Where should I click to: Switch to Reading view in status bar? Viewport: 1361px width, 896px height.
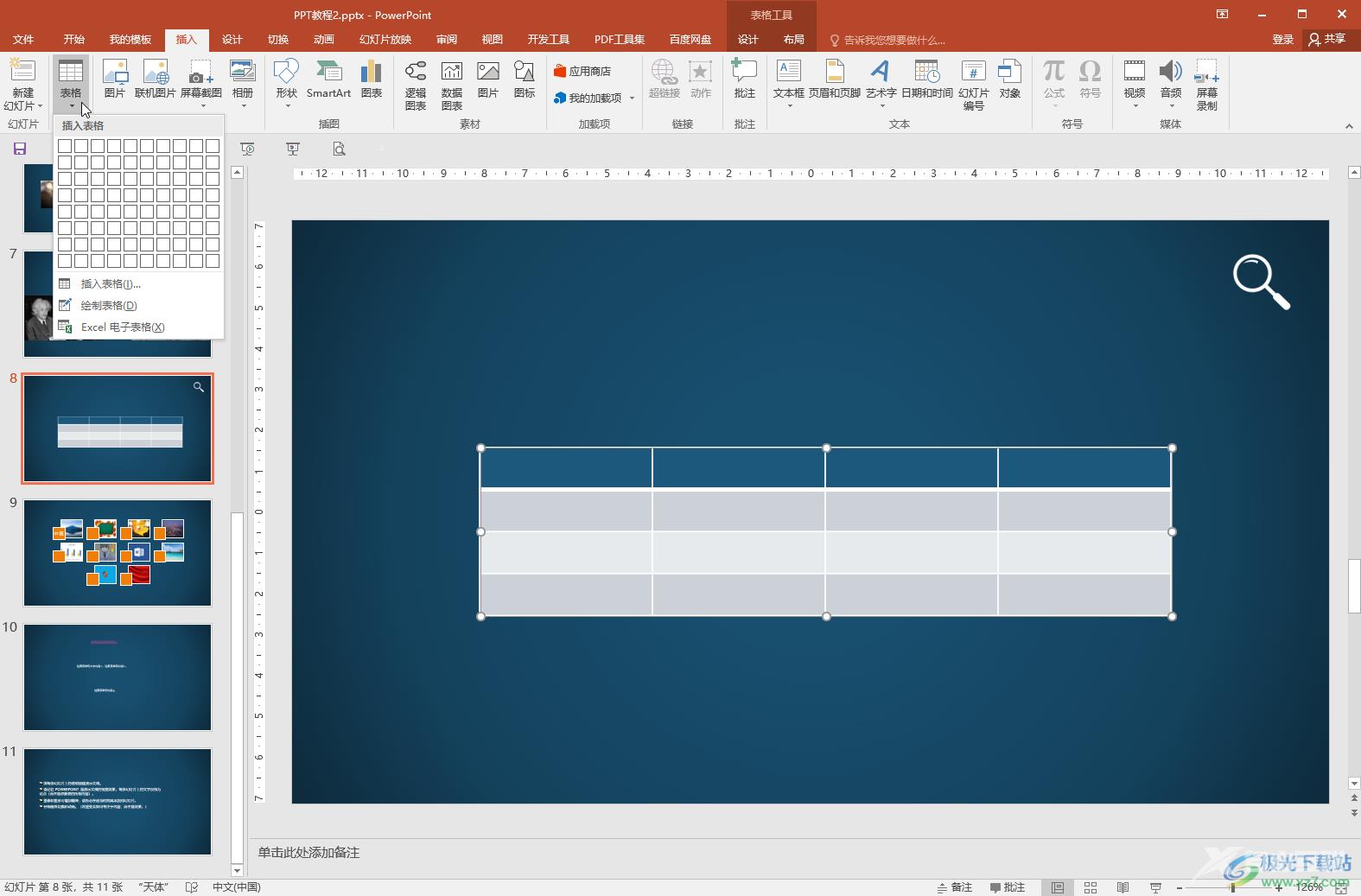pyautogui.click(x=1123, y=887)
